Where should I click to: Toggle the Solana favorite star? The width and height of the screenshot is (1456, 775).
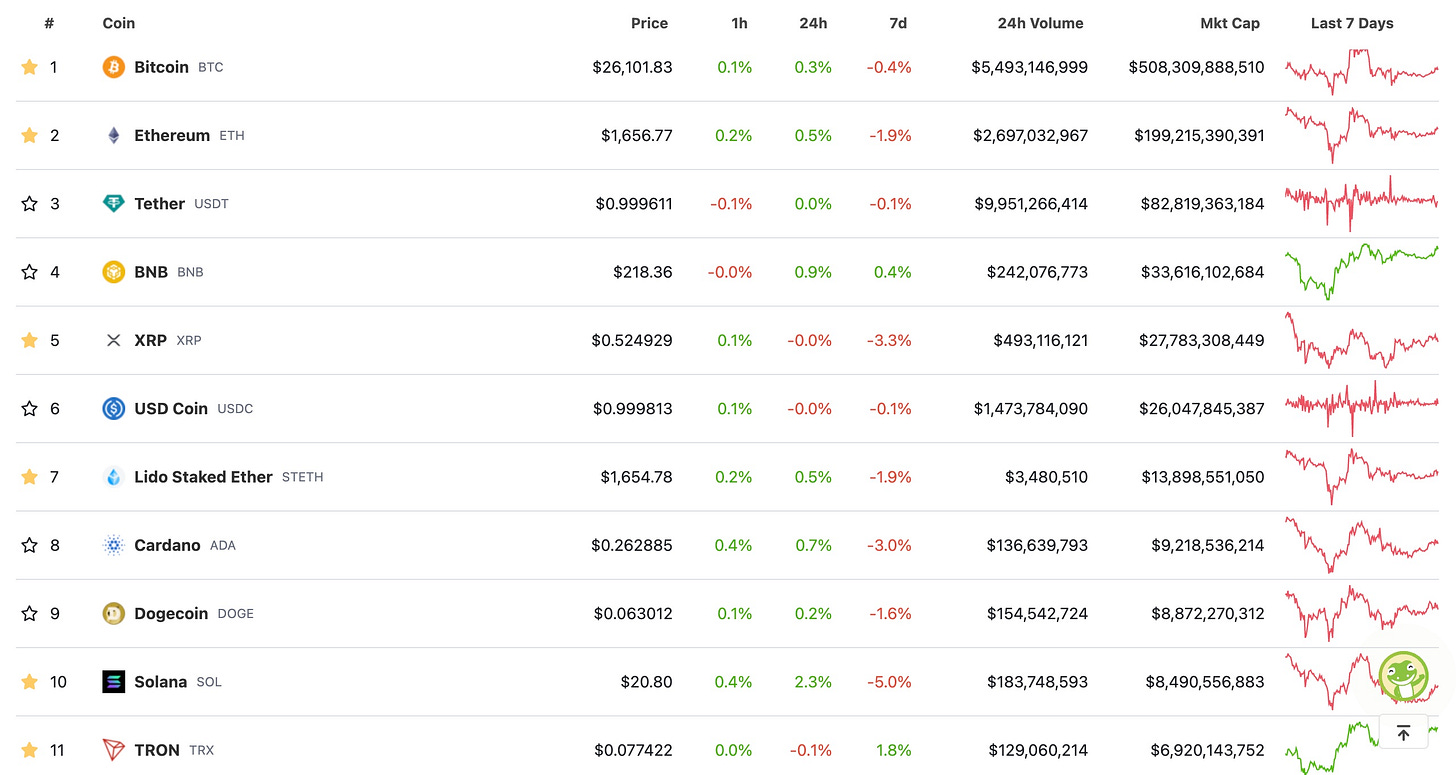click(x=29, y=682)
